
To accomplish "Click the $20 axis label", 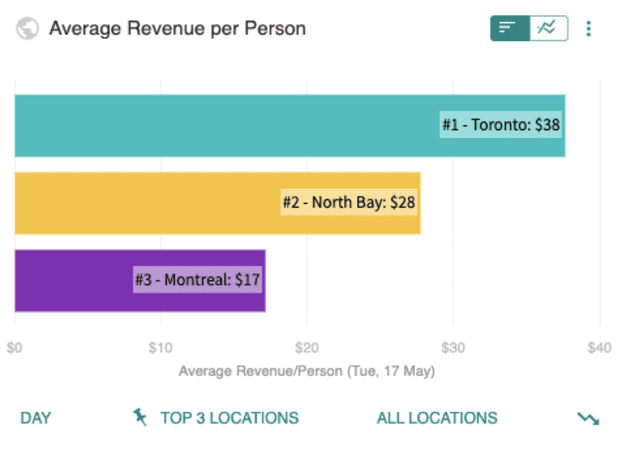I will coord(307,348).
